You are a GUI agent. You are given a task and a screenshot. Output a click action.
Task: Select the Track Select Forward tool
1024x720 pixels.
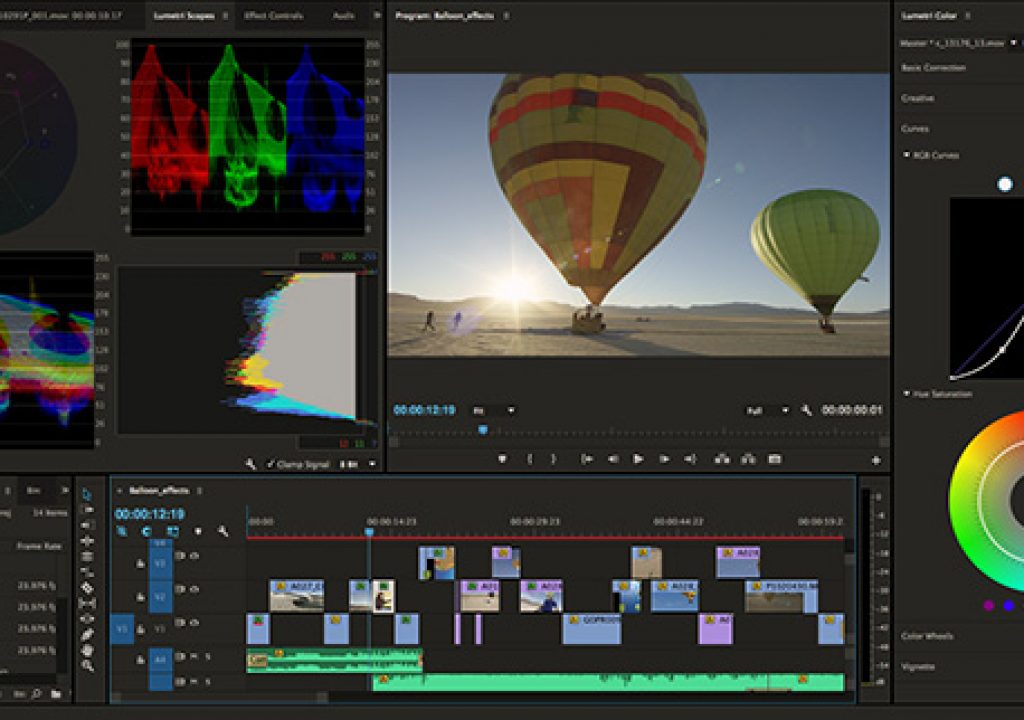pyautogui.click(x=88, y=510)
